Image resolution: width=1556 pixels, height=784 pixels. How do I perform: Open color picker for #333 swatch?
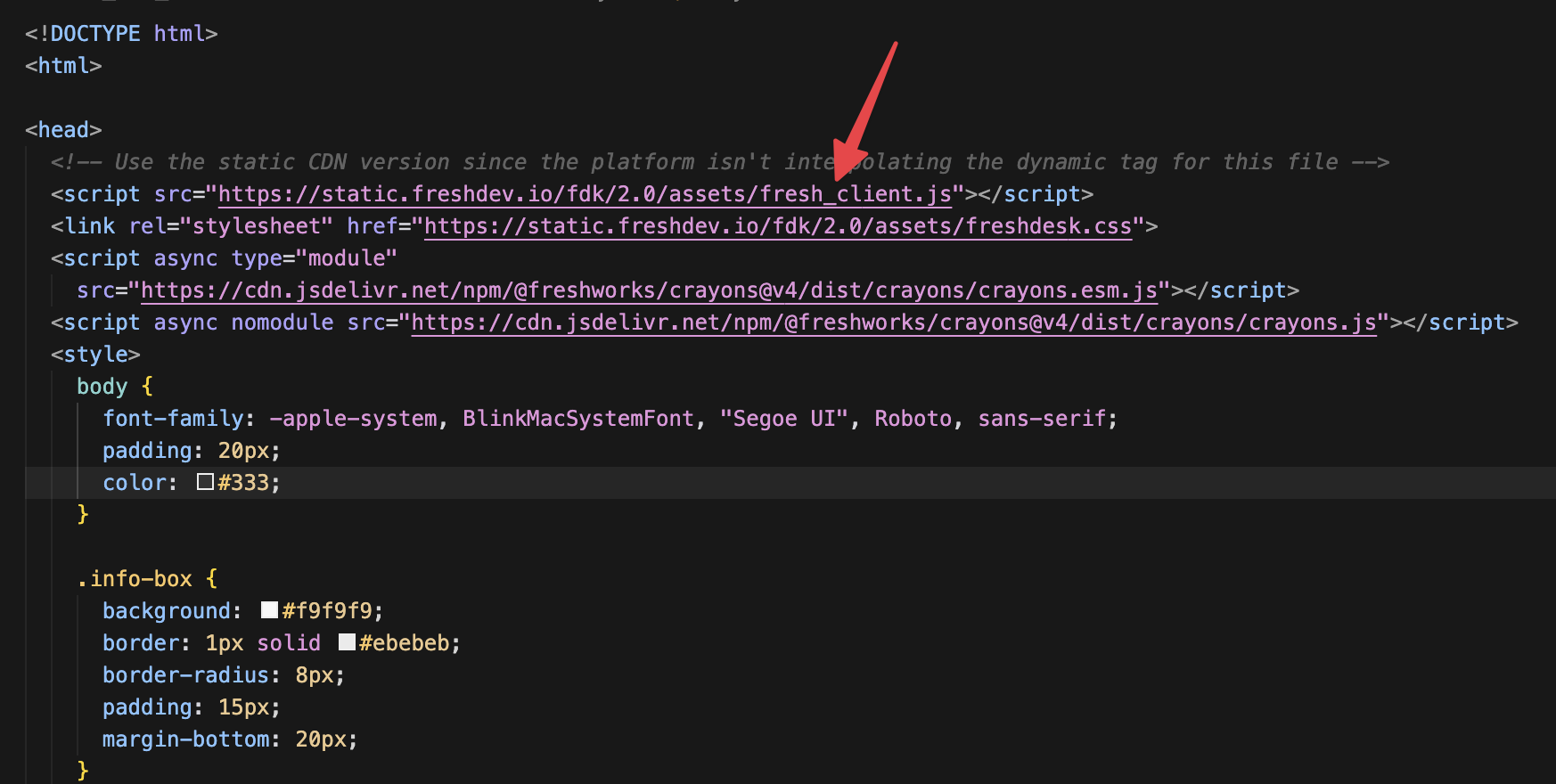point(206,483)
